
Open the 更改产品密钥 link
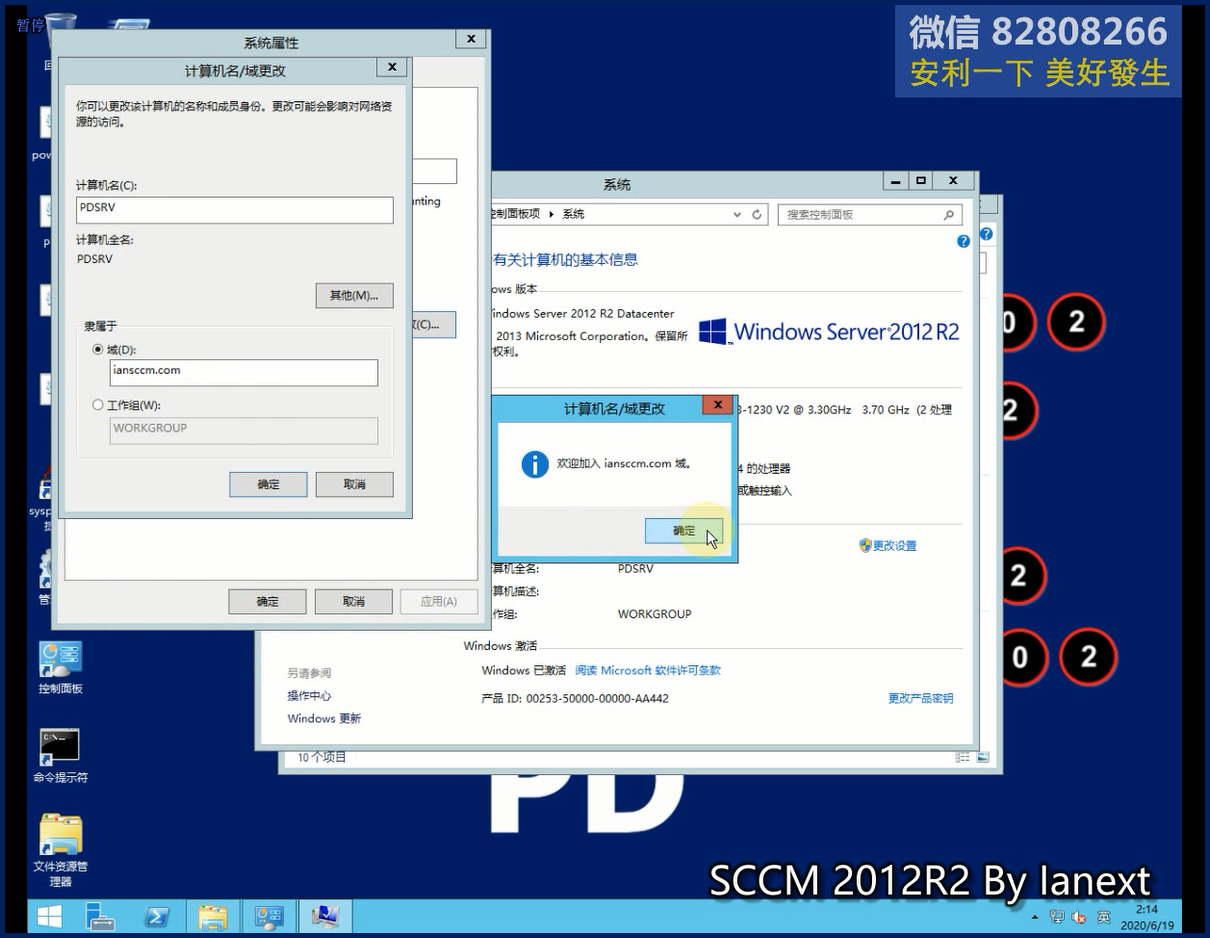(x=921, y=699)
